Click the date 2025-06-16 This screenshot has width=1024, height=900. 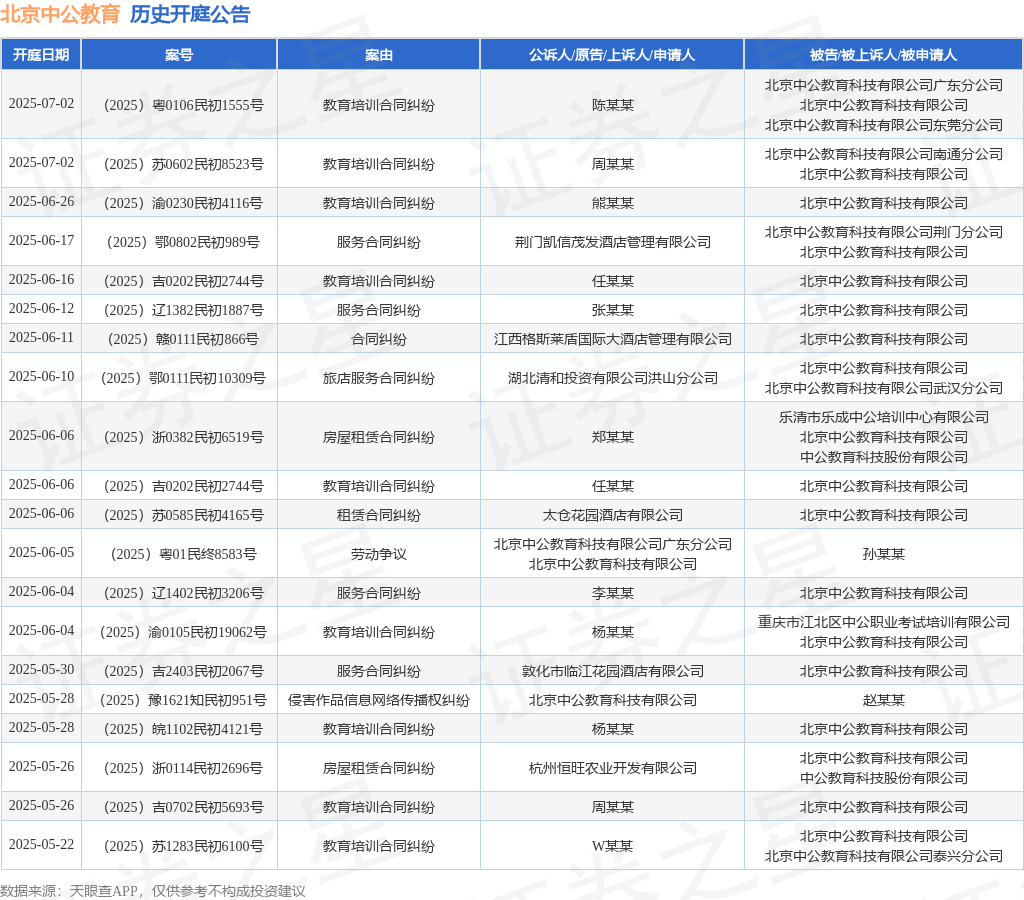coord(41,280)
